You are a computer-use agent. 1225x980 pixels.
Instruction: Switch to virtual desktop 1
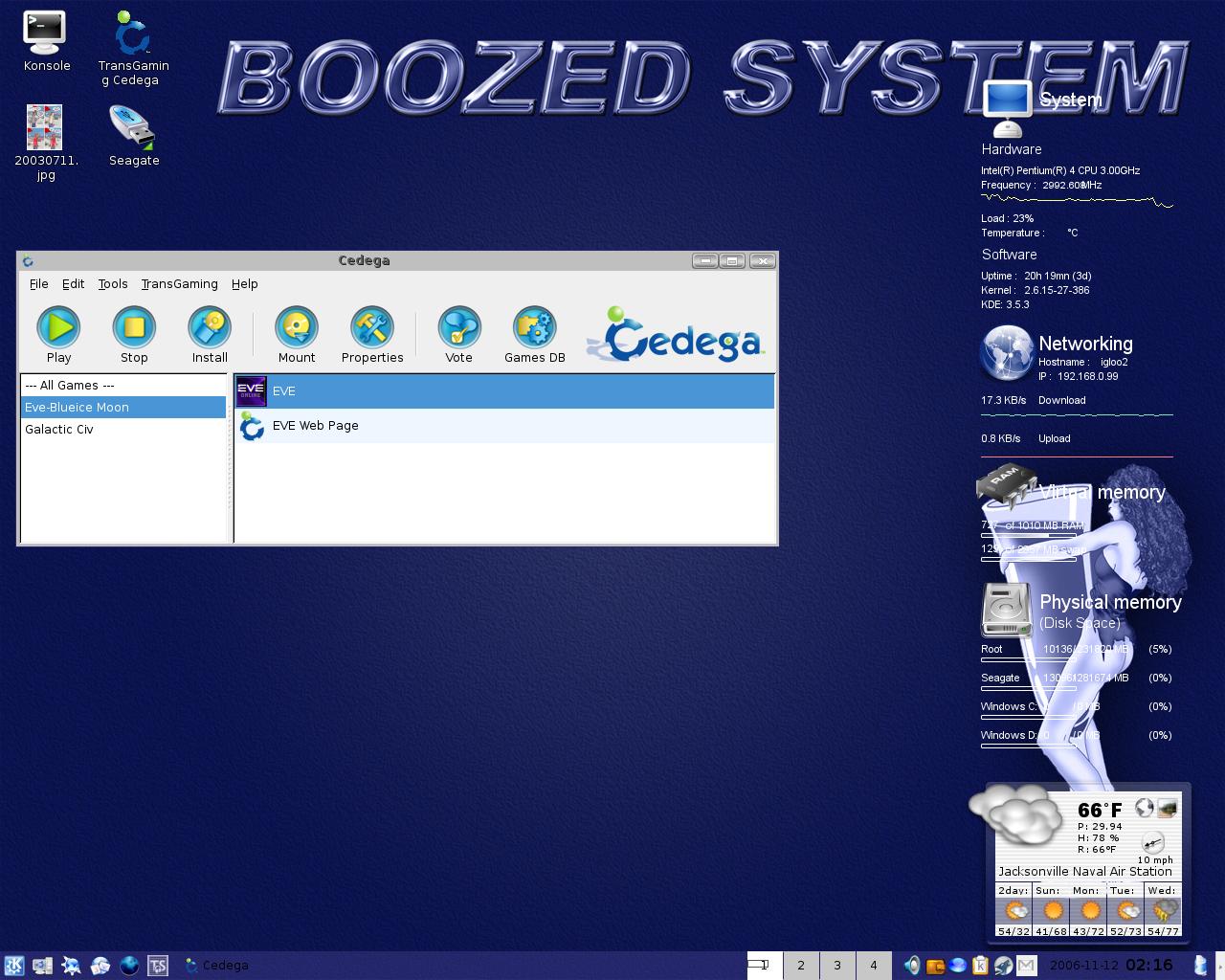click(765, 965)
